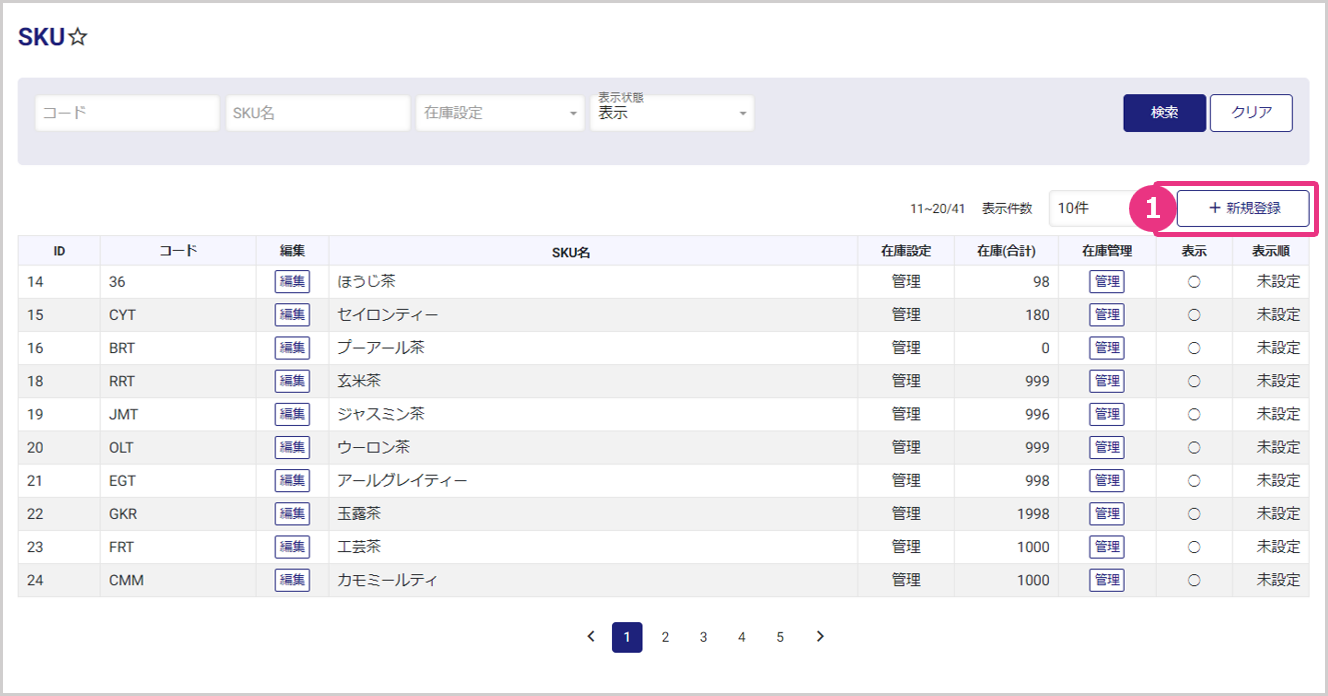Click the star icon next to SKU title
The width and height of the screenshot is (1328, 696).
pos(78,38)
